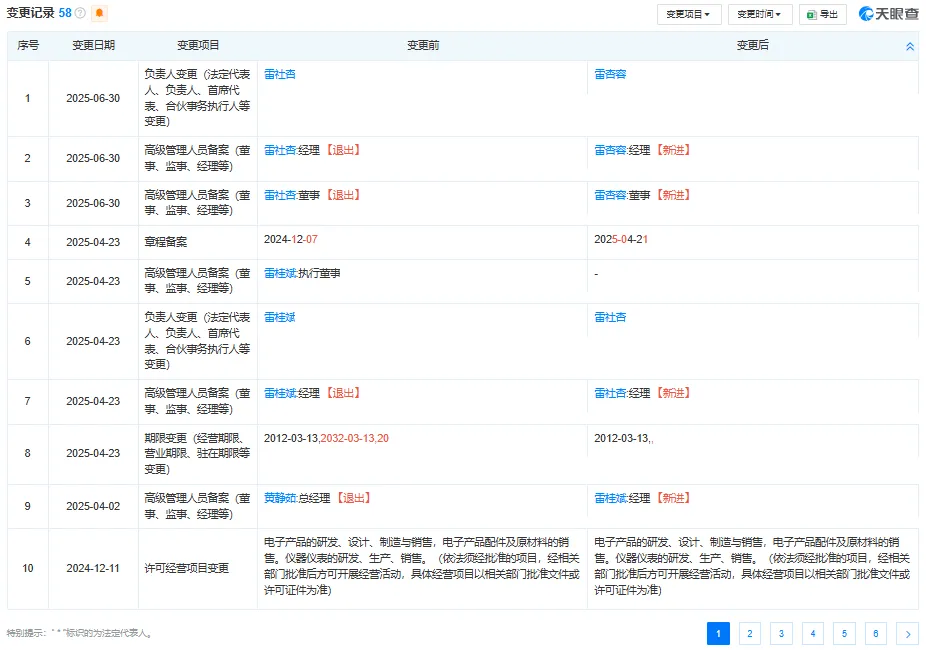Select page 1 in pagination
Viewport: 926px width, 650px height.
(718, 633)
